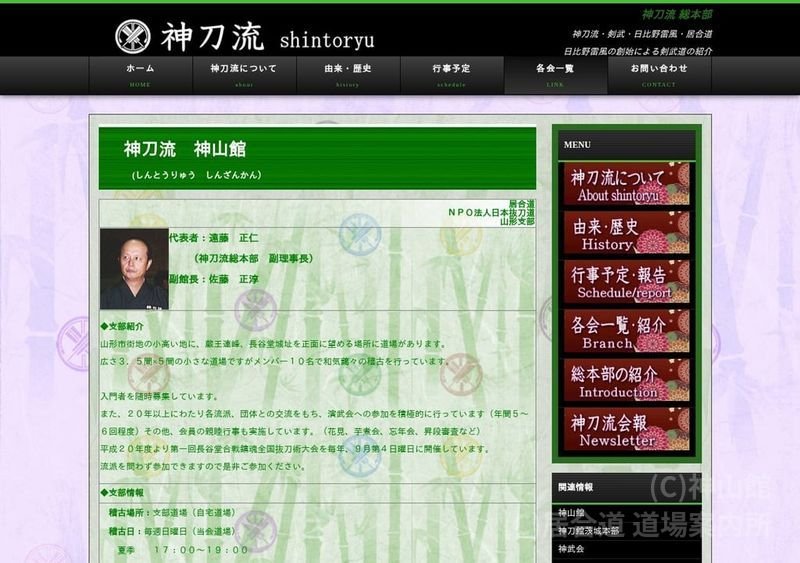Open the Schedule/report sidebar banner
This screenshot has width=800, height=563.
tap(627, 282)
